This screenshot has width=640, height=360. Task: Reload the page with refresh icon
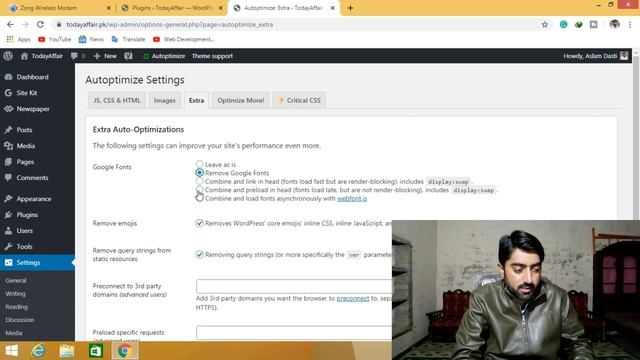click(x=40, y=24)
